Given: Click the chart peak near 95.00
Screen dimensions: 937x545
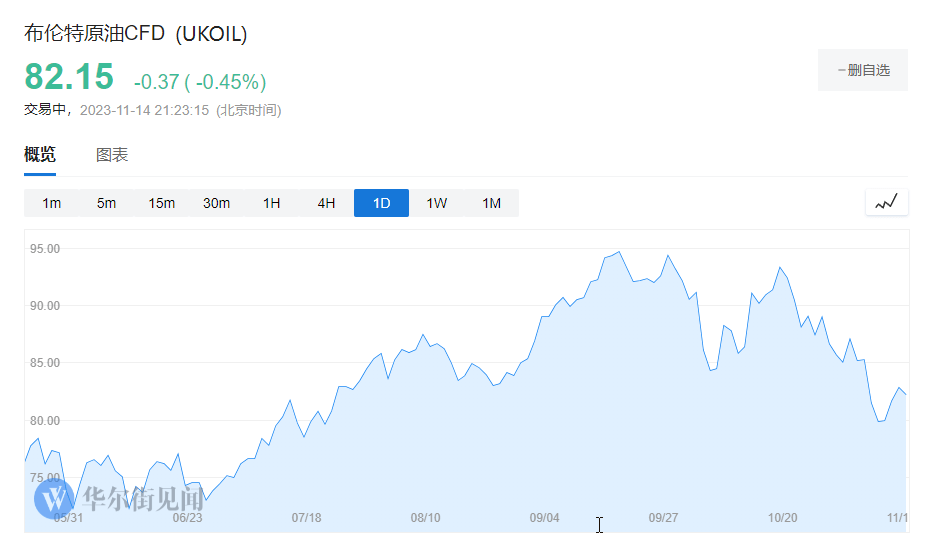Looking at the screenshot, I should pos(619,252).
